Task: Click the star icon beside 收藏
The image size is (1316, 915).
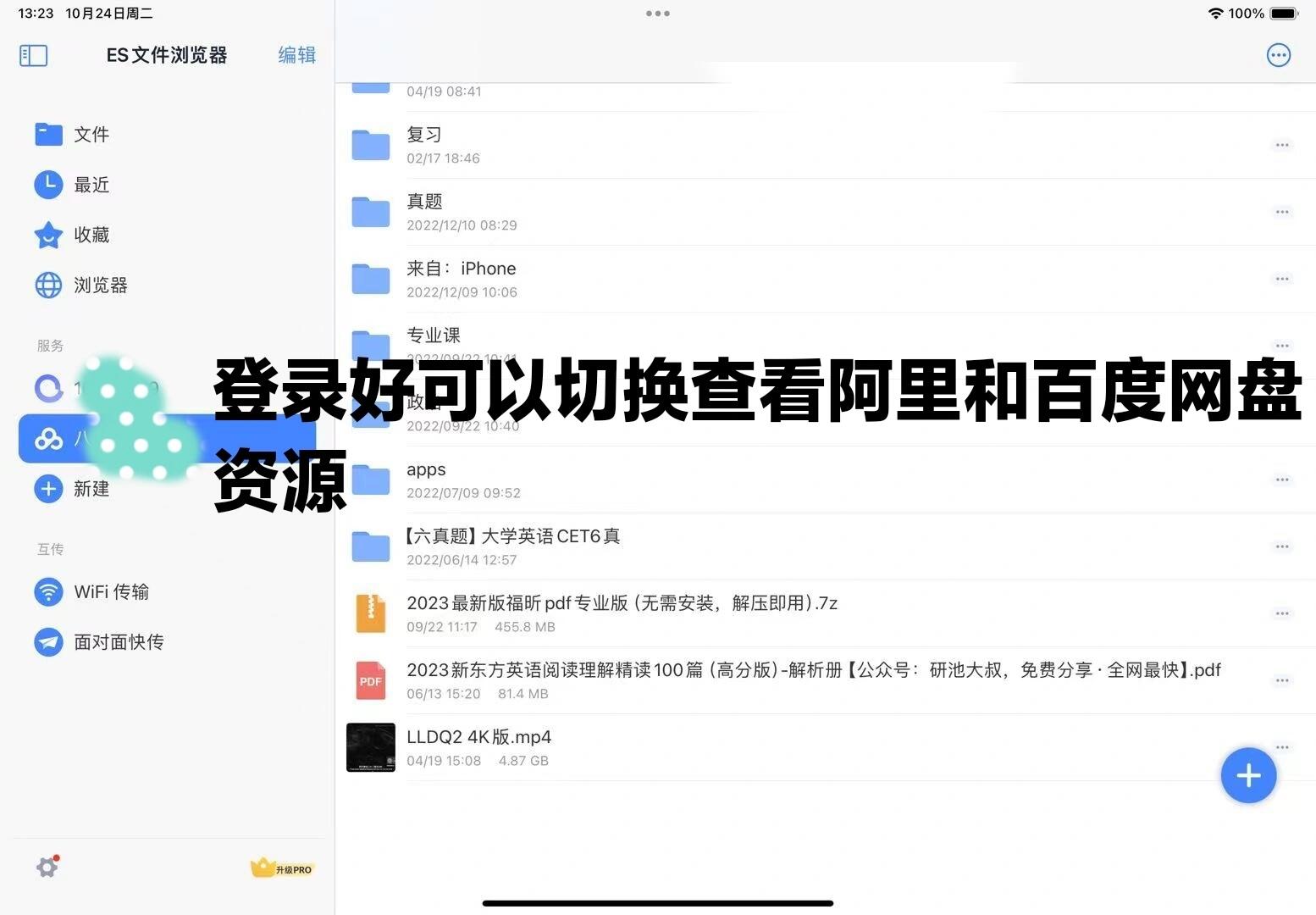Action: 48,235
